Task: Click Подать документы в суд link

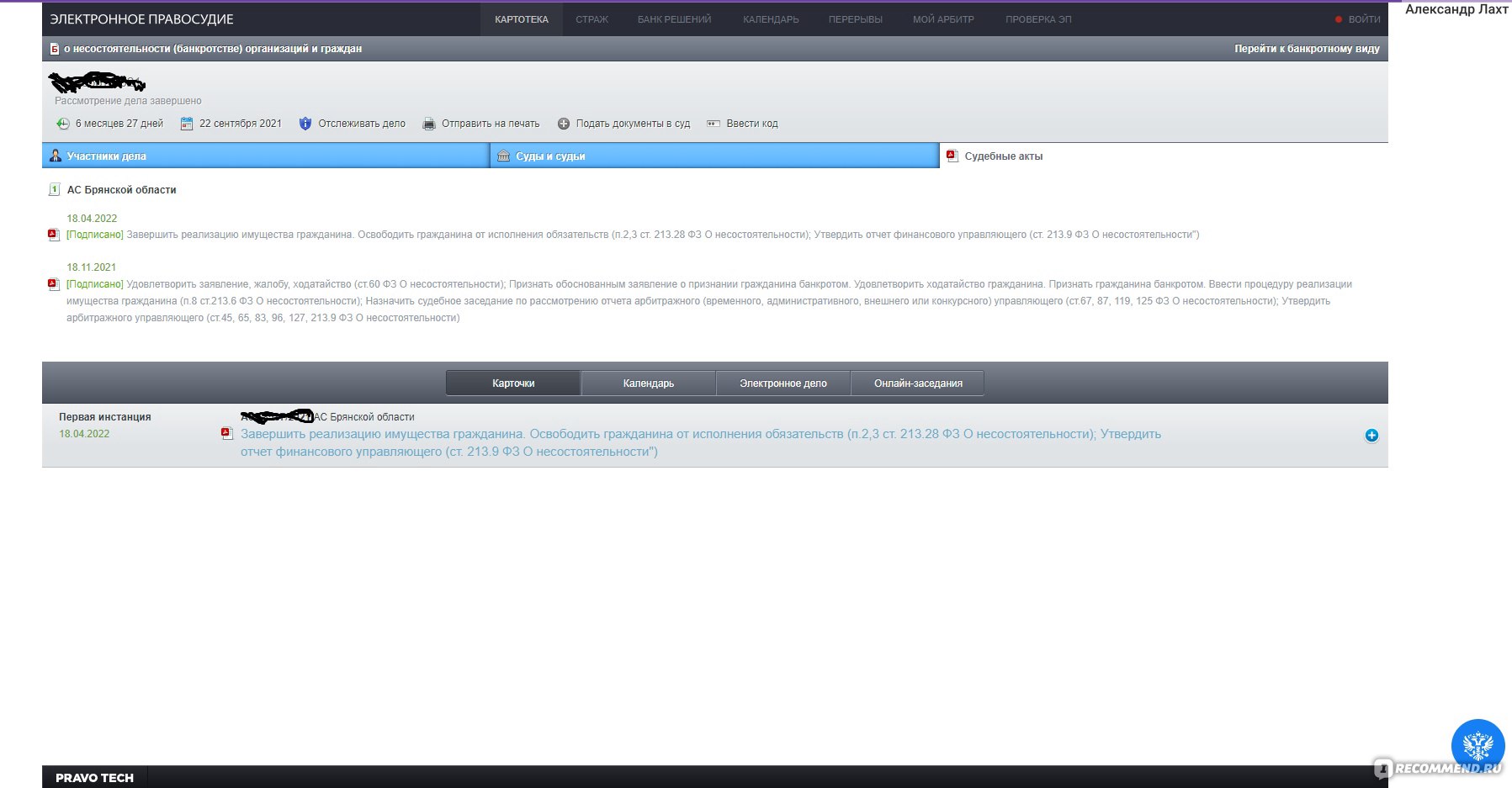Action: 633,124
